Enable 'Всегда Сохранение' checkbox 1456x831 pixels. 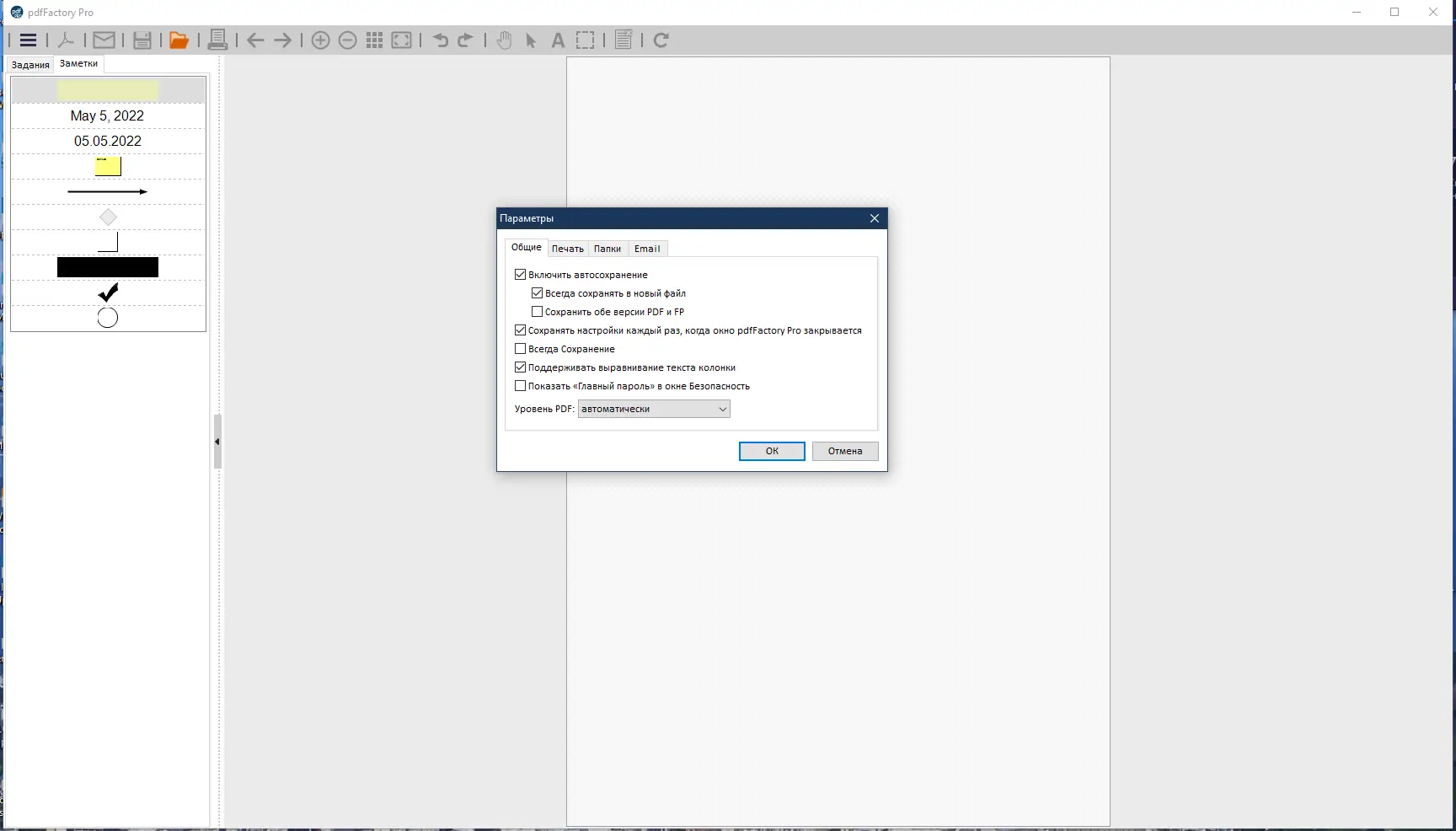[520, 349]
